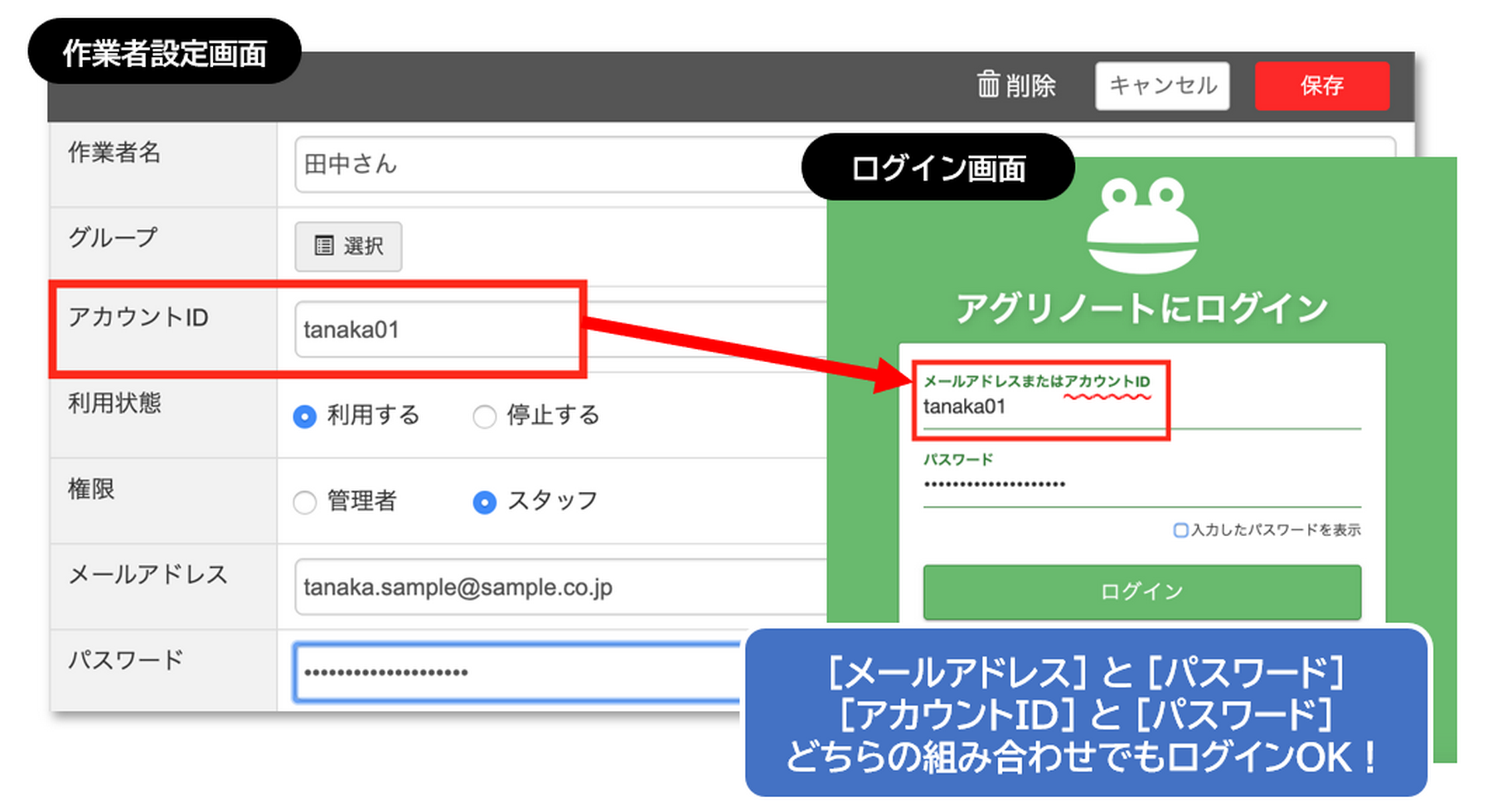
Task: Click the アカウントID label in settings
Action: 138,317
